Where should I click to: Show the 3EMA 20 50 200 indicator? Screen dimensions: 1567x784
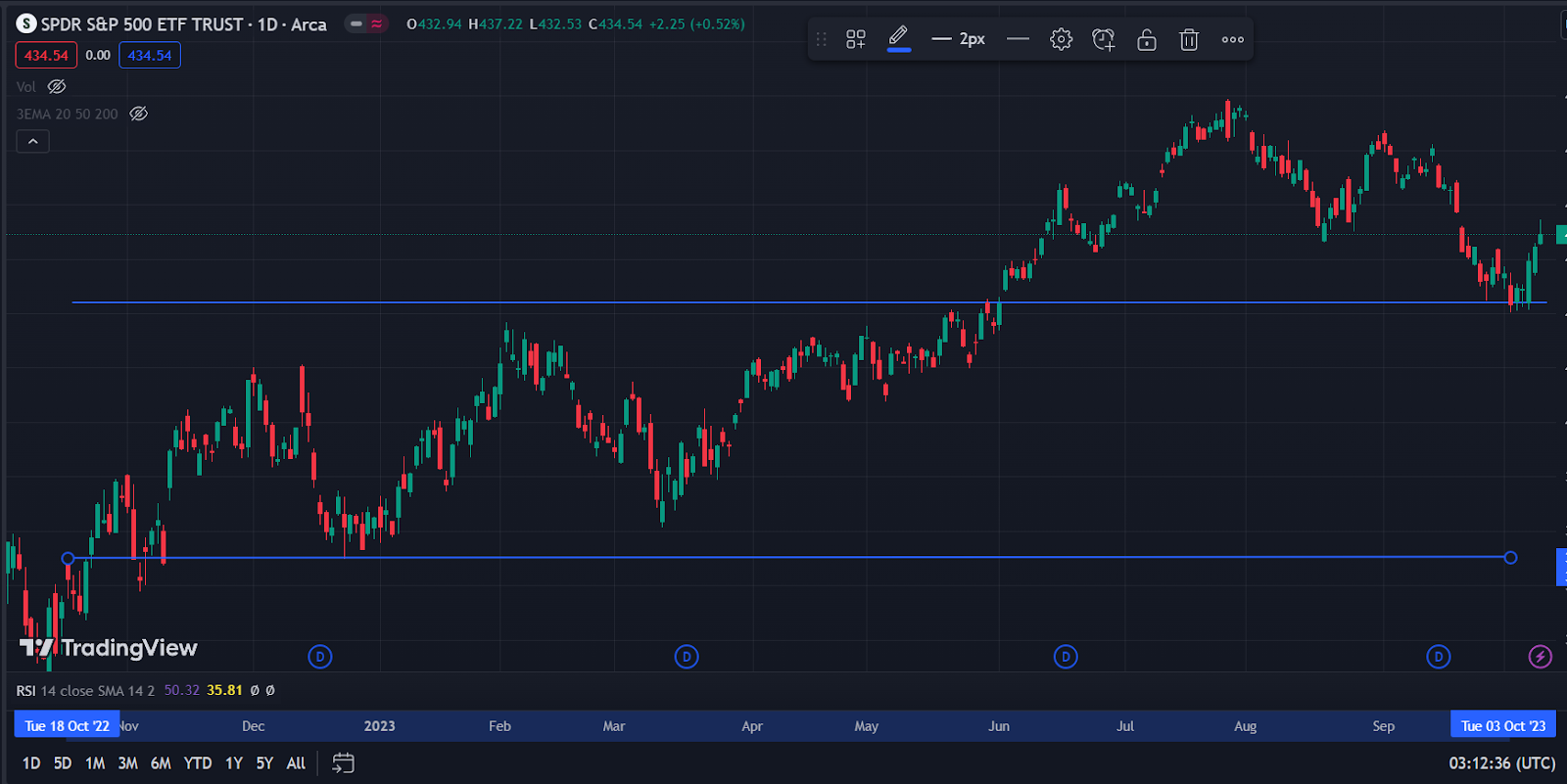coord(139,114)
